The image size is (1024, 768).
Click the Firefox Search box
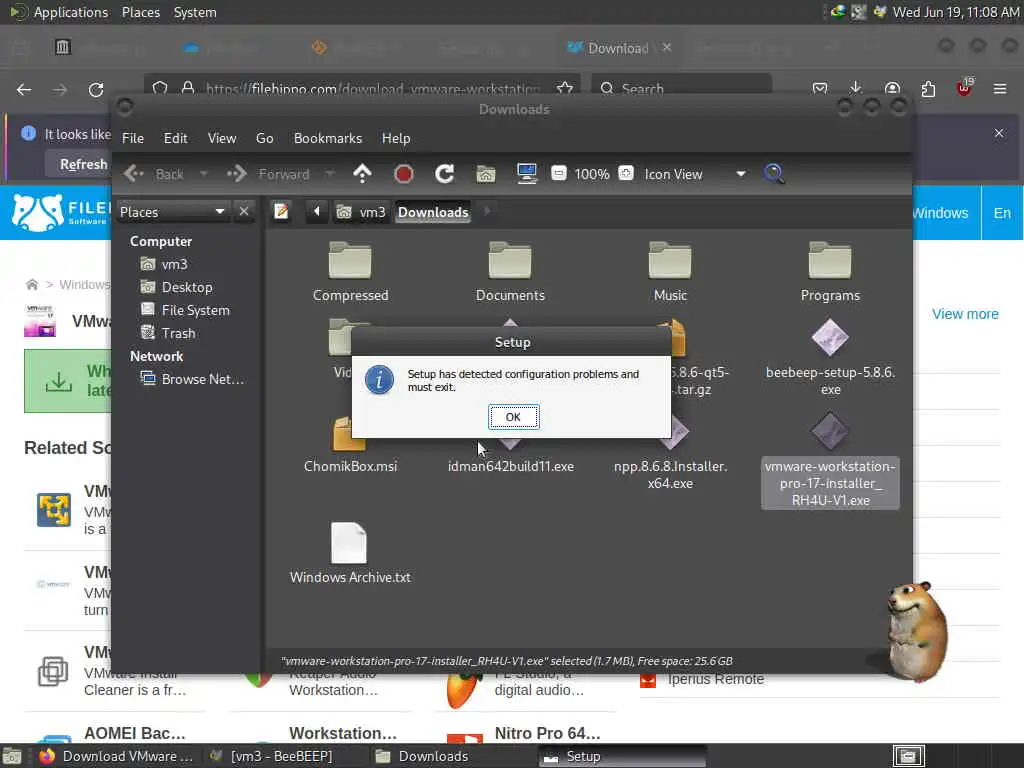[682, 89]
